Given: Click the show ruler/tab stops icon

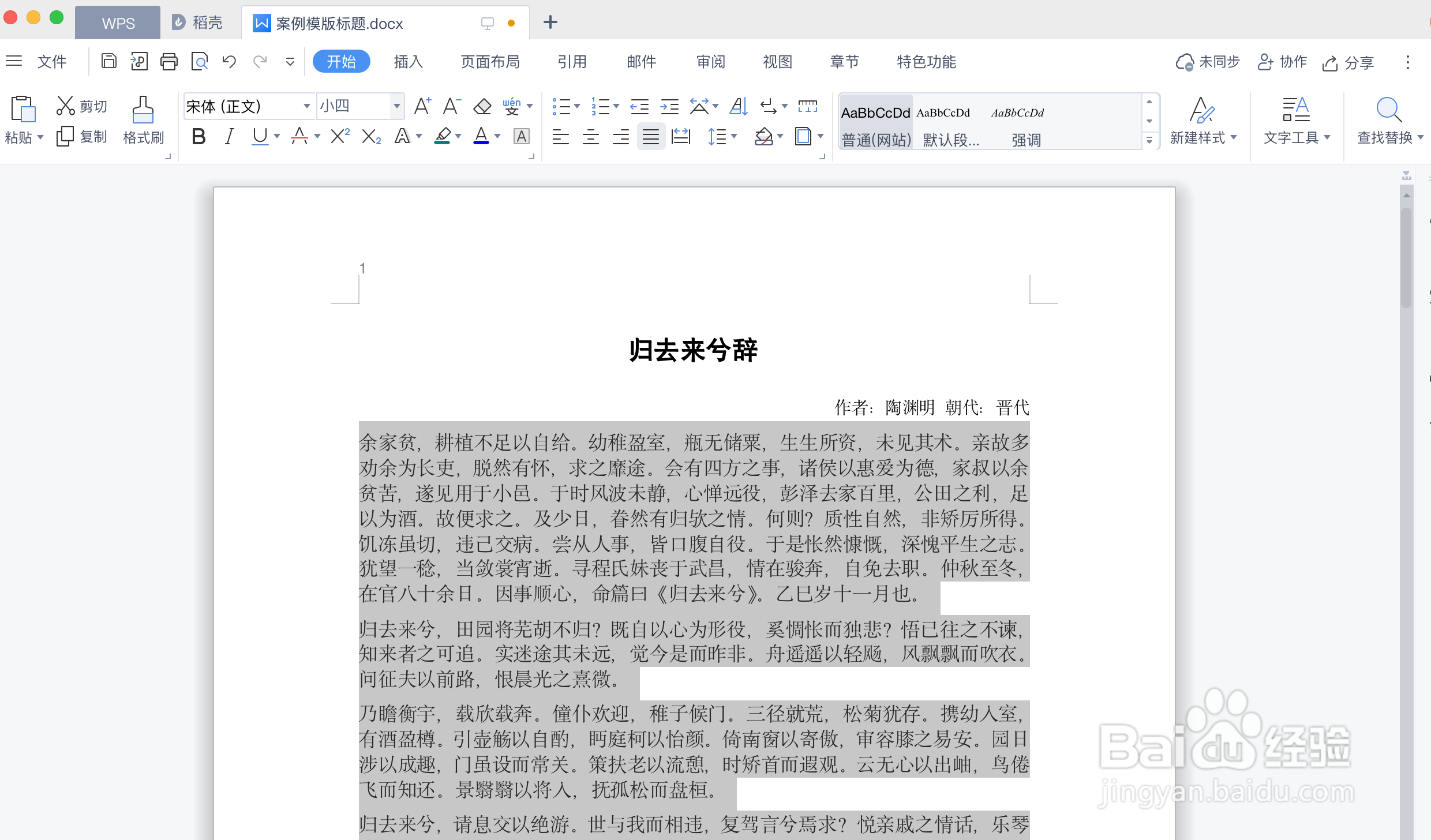Looking at the screenshot, I should (x=808, y=106).
